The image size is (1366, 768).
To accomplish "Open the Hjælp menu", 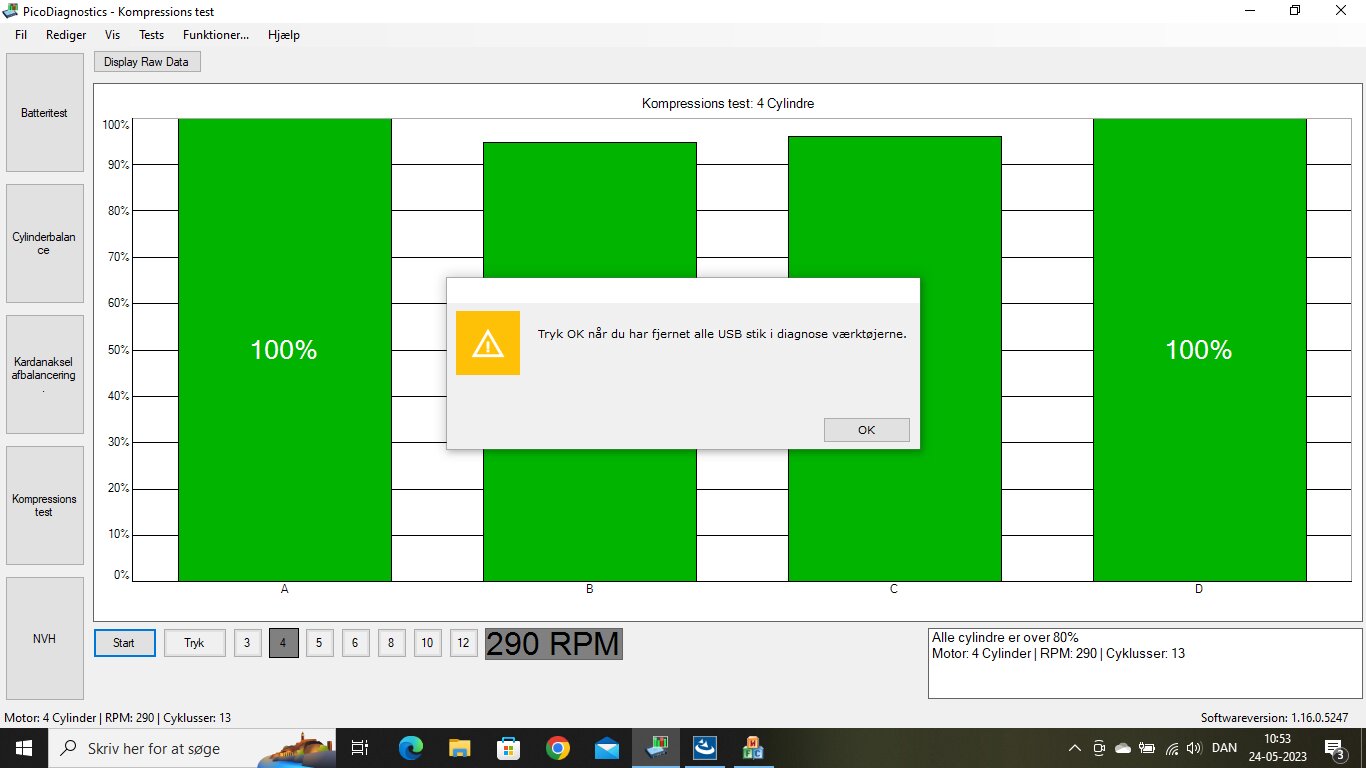I will [x=283, y=35].
